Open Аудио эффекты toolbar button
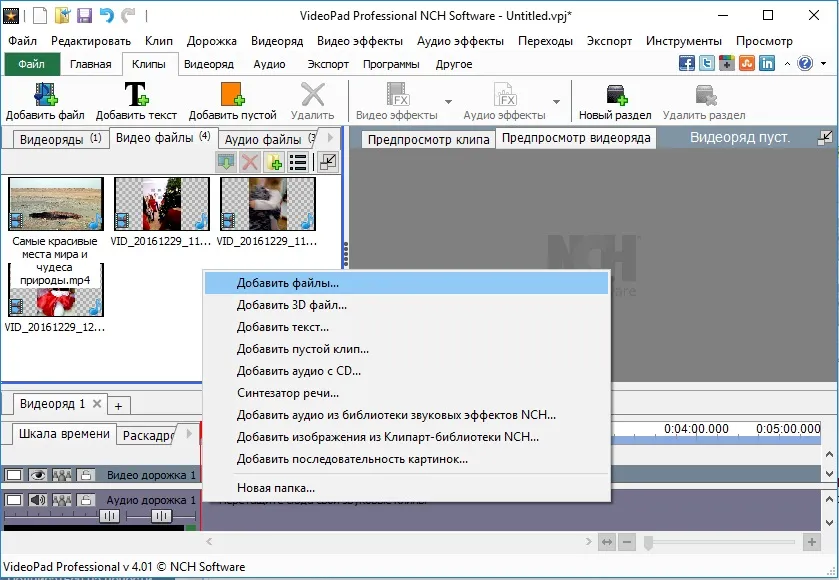This screenshot has width=839, height=580. point(504,101)
